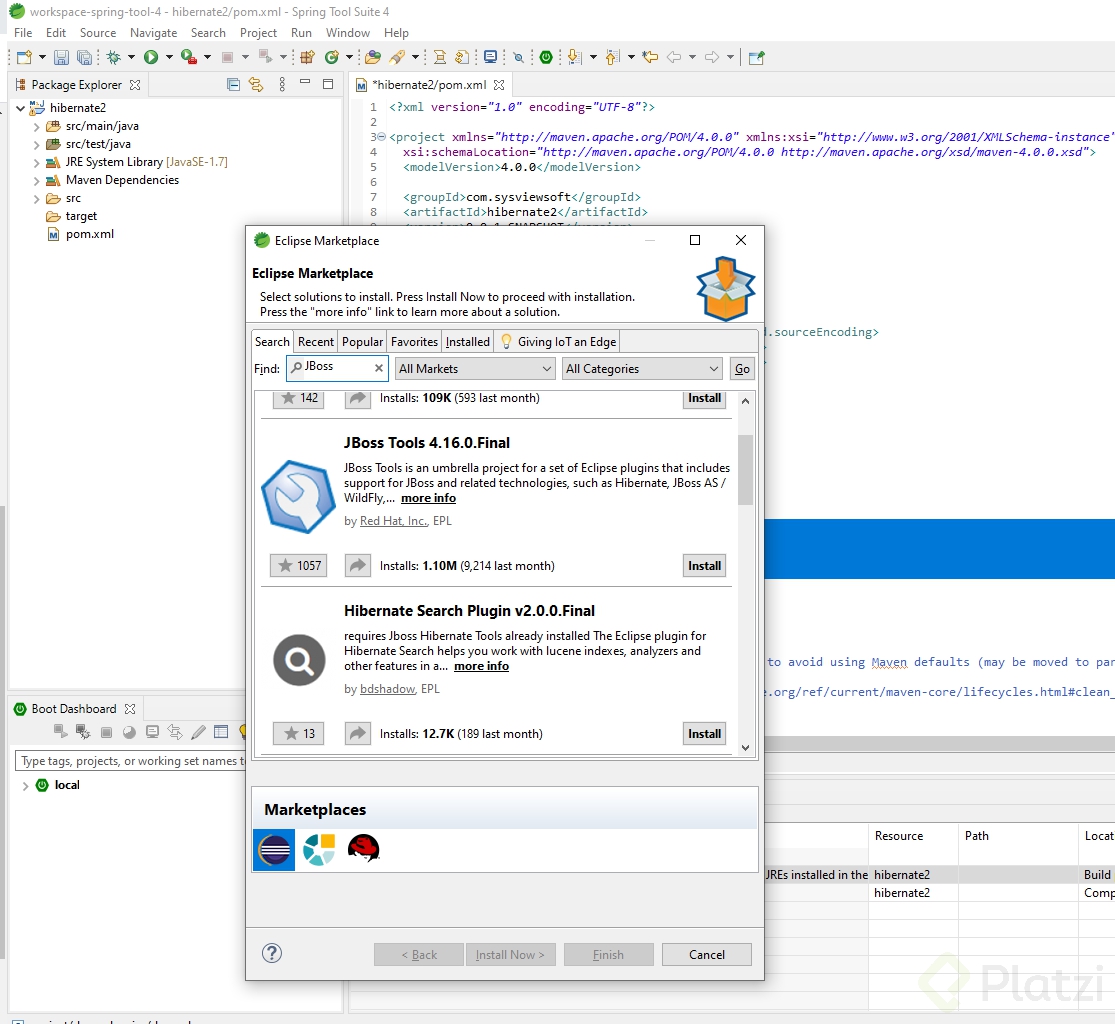This screenshot has width=1115, height=1024.
Task: Click the share arrow for Hibernate Search Plugin
Action: (358, 733)
